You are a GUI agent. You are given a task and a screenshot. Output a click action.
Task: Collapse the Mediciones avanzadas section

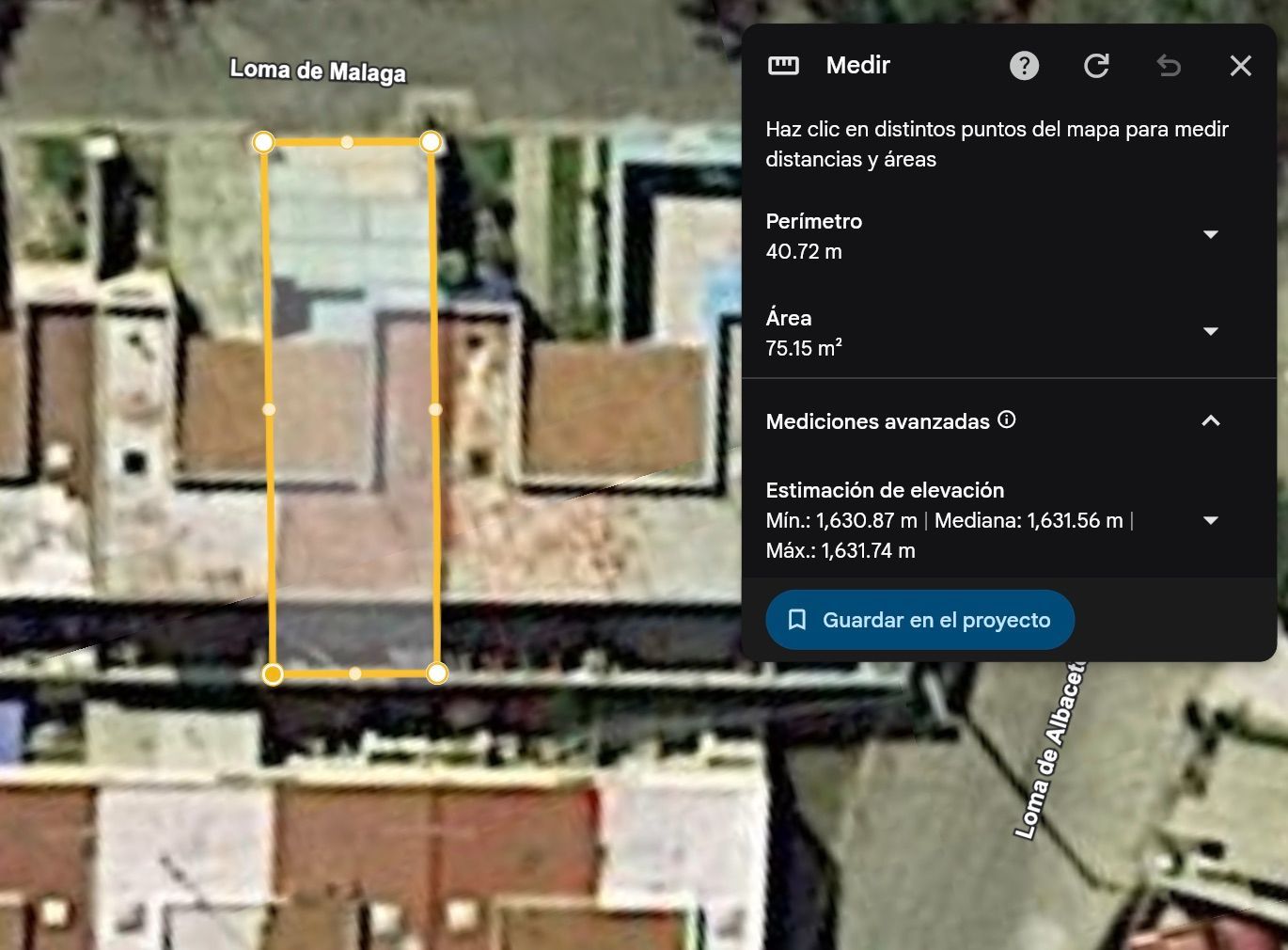click(1211, 420)
